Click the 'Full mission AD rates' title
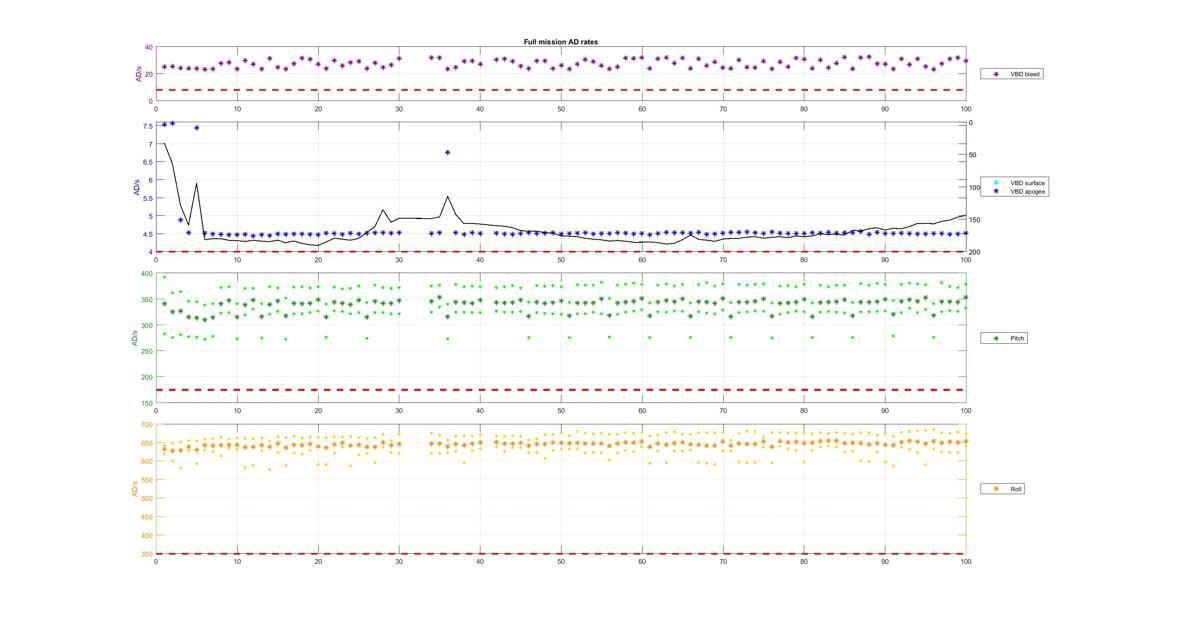1200x622 pixels. pos(561,42)
